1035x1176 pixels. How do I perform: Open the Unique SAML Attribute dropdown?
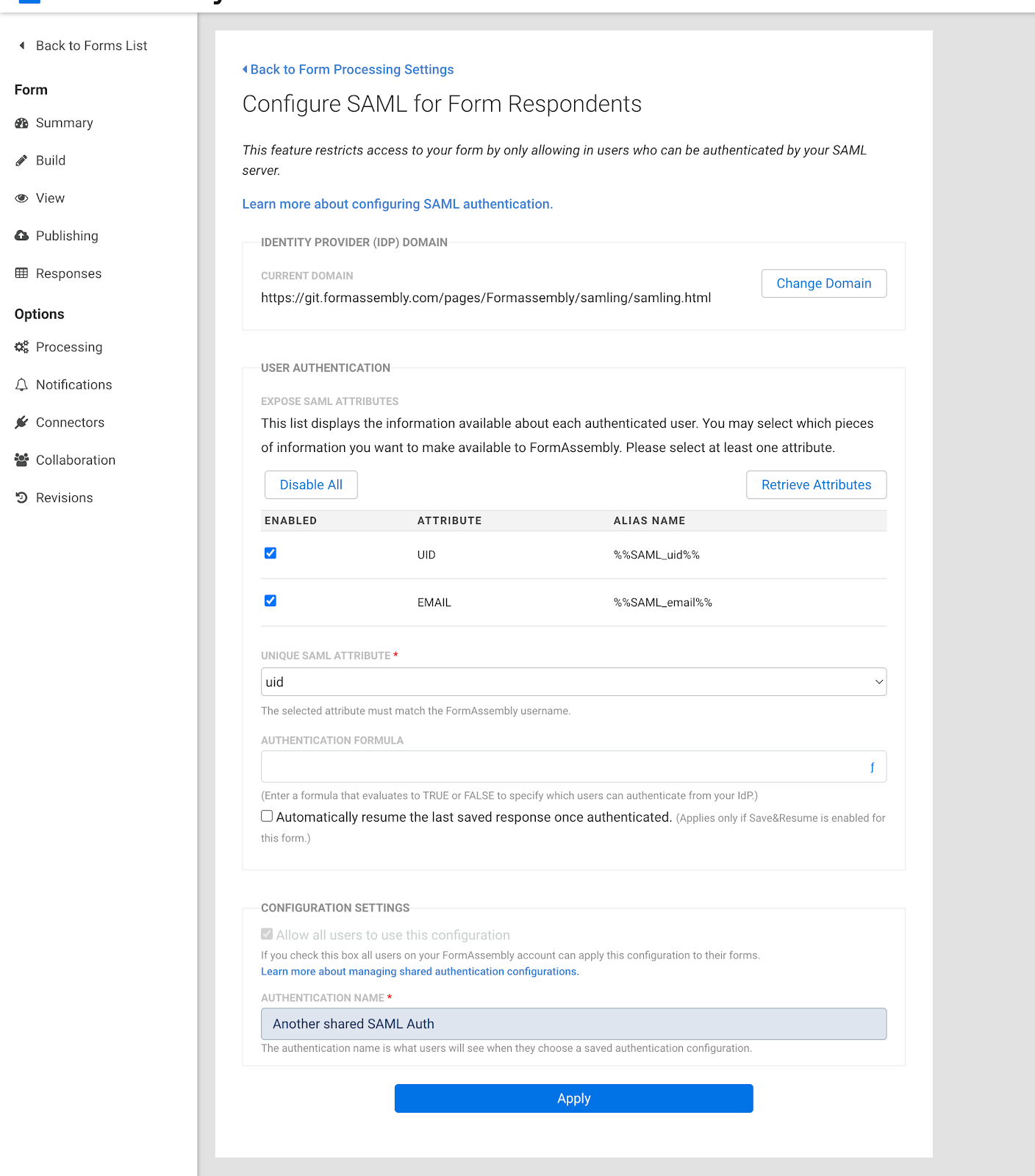[573, 682]
